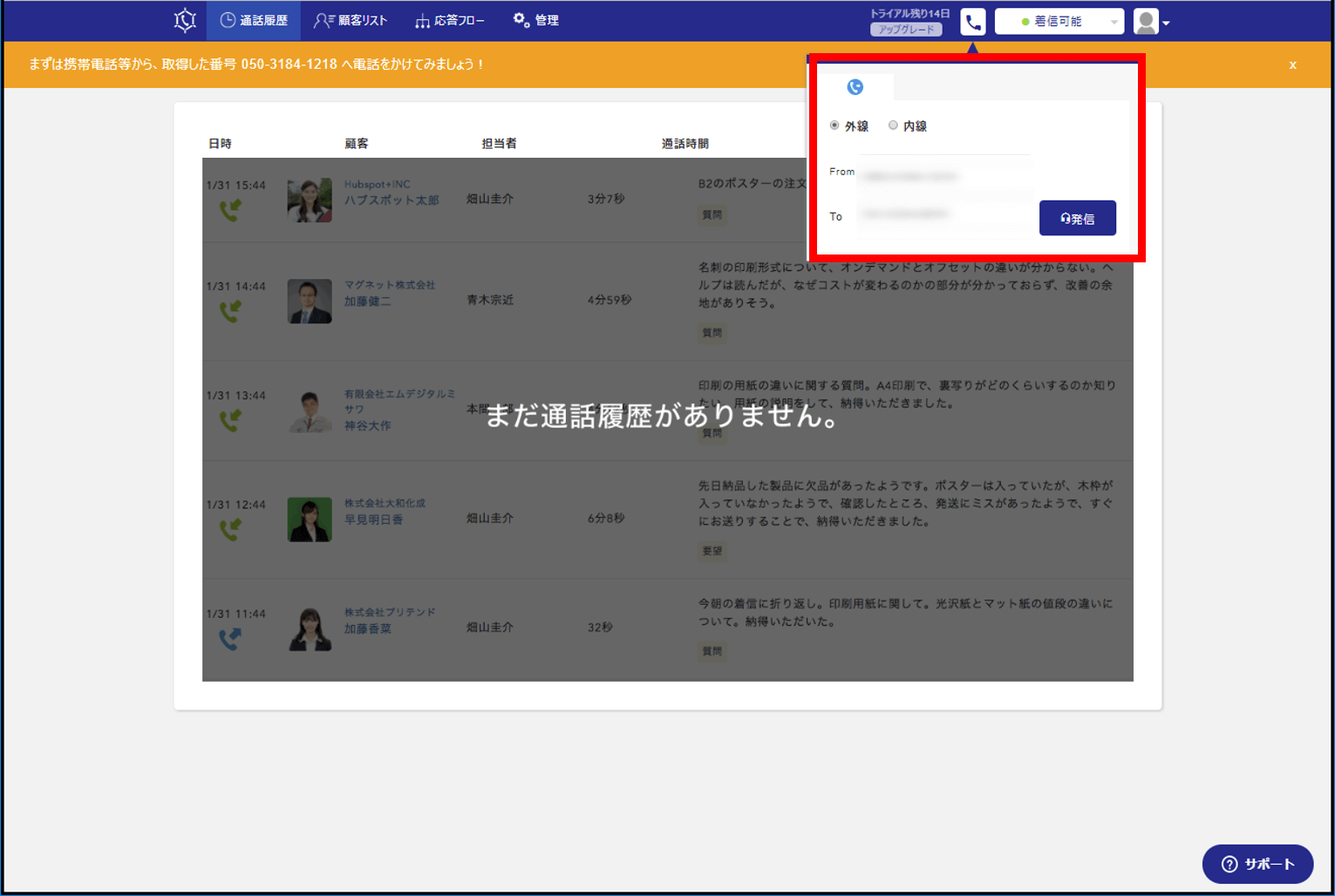Click the 要望 tag in 12:44 row
The height and width of the screenshot is (896, 1335).
click(x=712, y=551)
